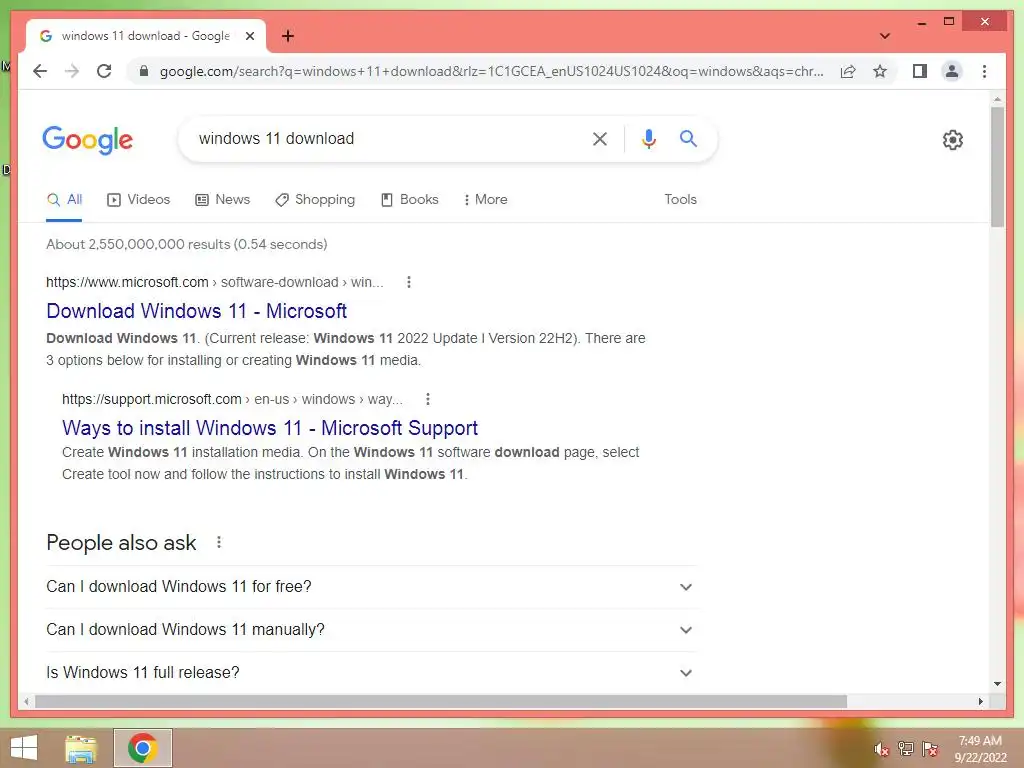This screenshot has width=1024, height=768.
Task: Start voice search with microphone
Action: pyautogui.click(x=648, y=138)
